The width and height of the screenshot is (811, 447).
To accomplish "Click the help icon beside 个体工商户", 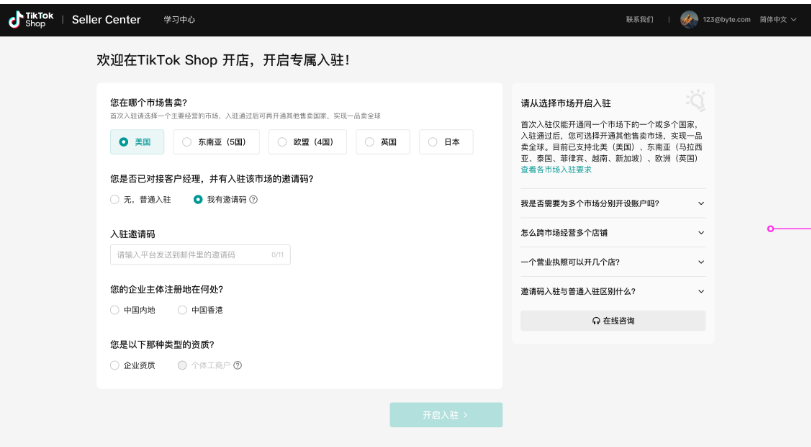I will pyautogui.click(x=237, y=365).
